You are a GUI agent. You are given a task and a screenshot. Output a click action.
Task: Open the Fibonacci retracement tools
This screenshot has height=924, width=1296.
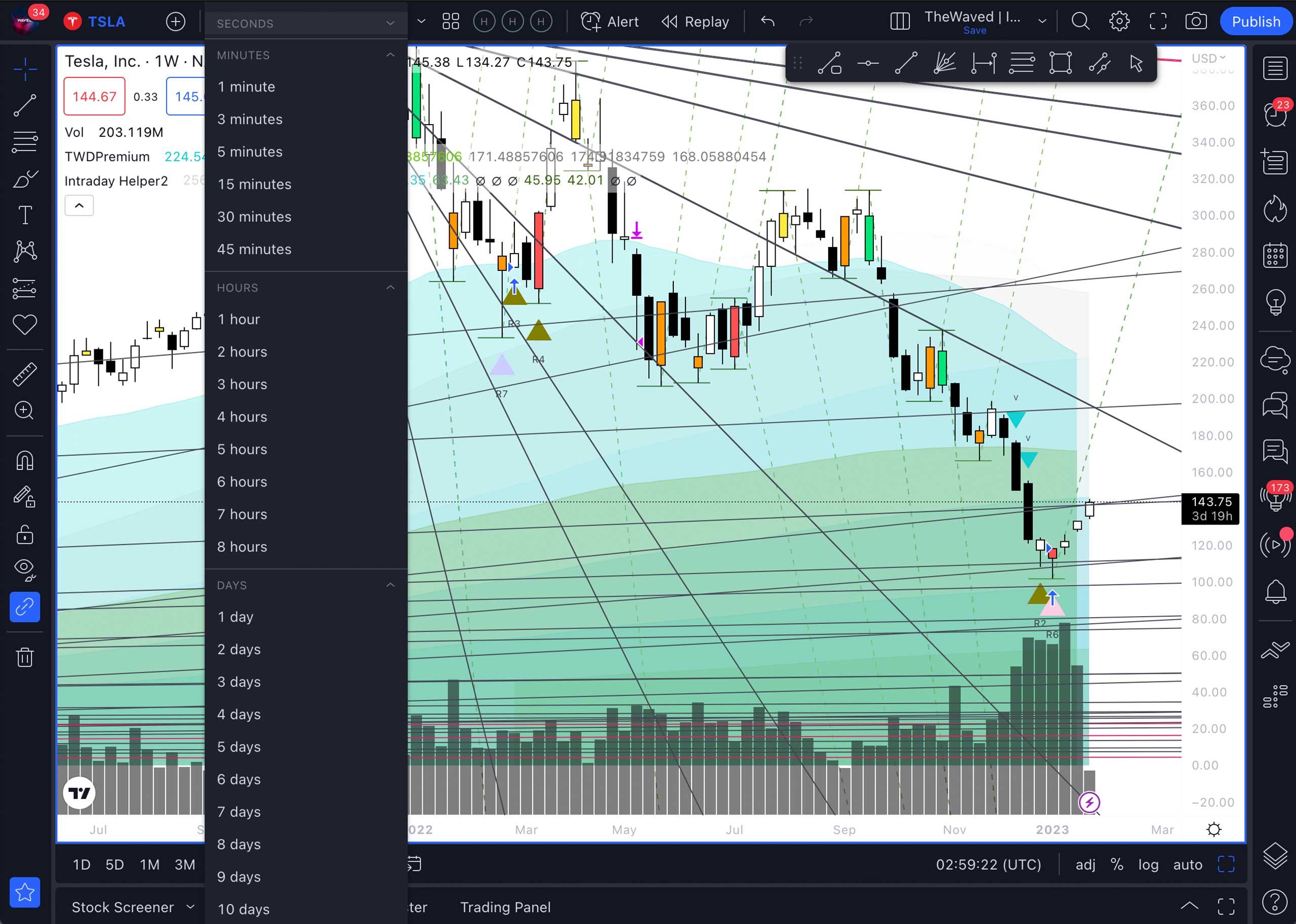point(25,142)
